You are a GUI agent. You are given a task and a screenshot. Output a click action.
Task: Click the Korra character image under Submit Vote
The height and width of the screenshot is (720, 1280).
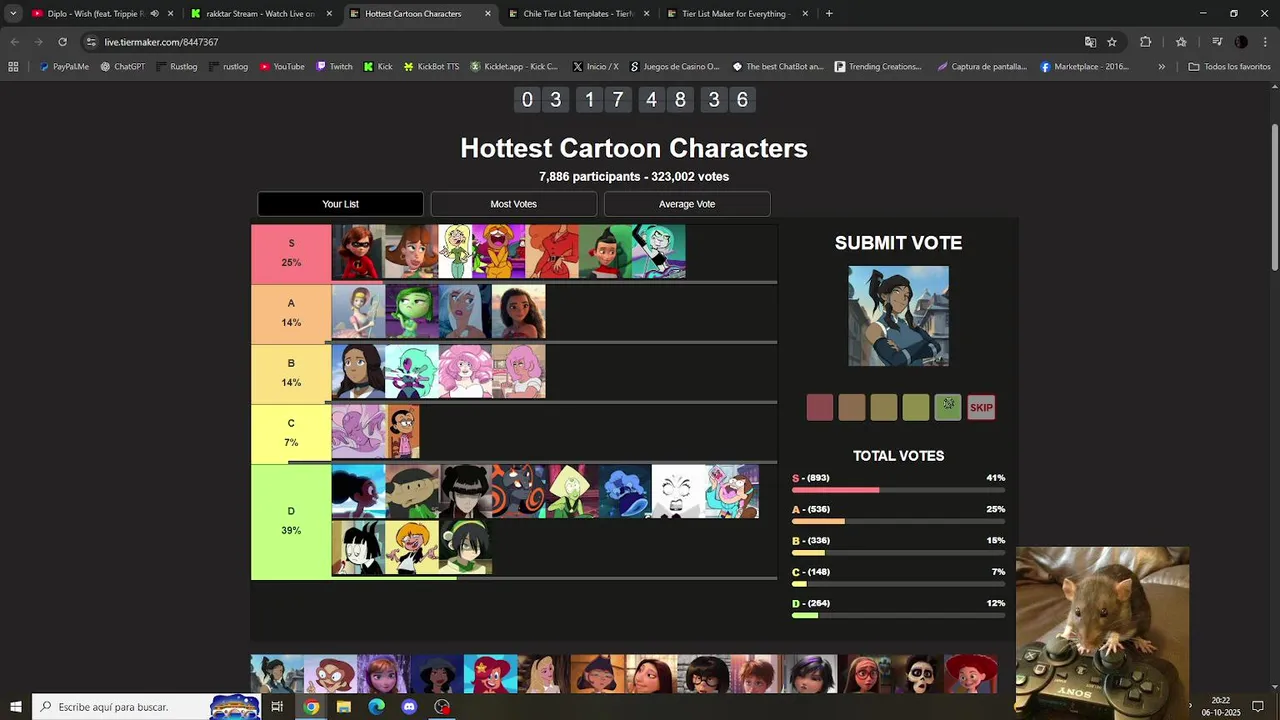tap(898, 316)
